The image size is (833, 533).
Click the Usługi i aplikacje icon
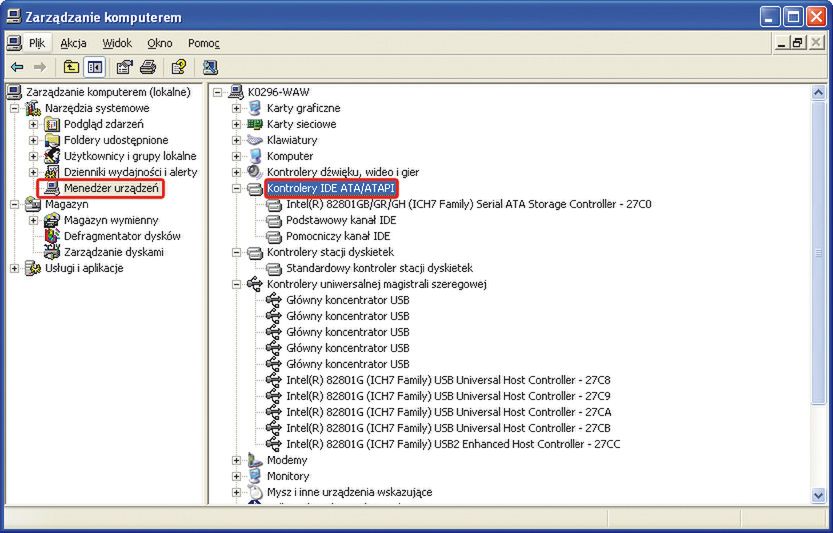click(x=33, y=268)
